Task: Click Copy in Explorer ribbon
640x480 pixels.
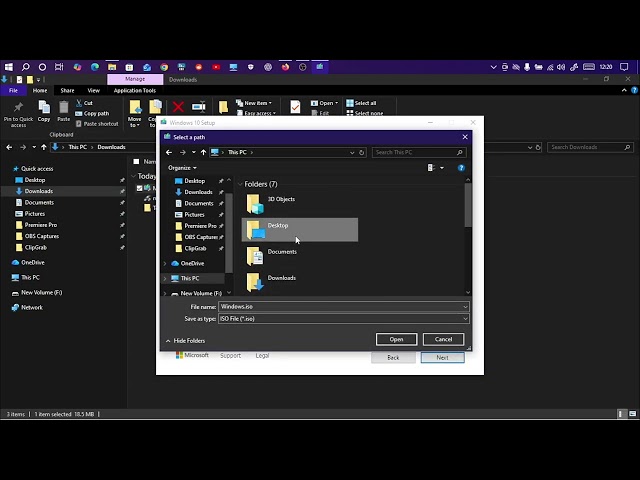Action: tap(44, 111)
